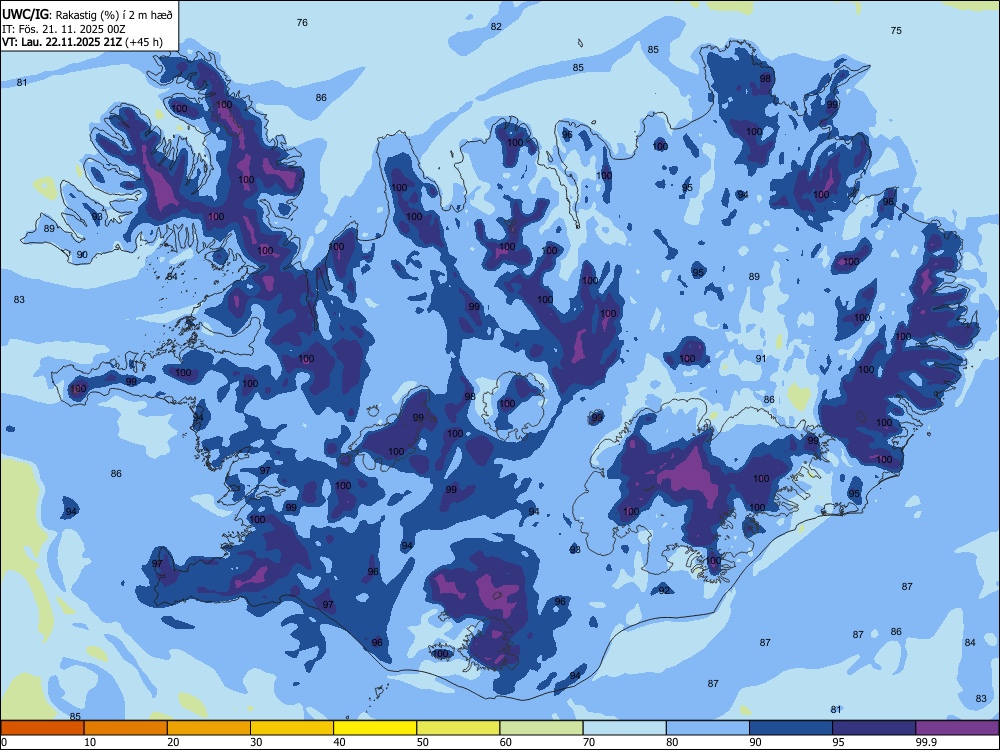
Task: Pick the 70–80 pale blue legend swatch
Action: point(624,728)
